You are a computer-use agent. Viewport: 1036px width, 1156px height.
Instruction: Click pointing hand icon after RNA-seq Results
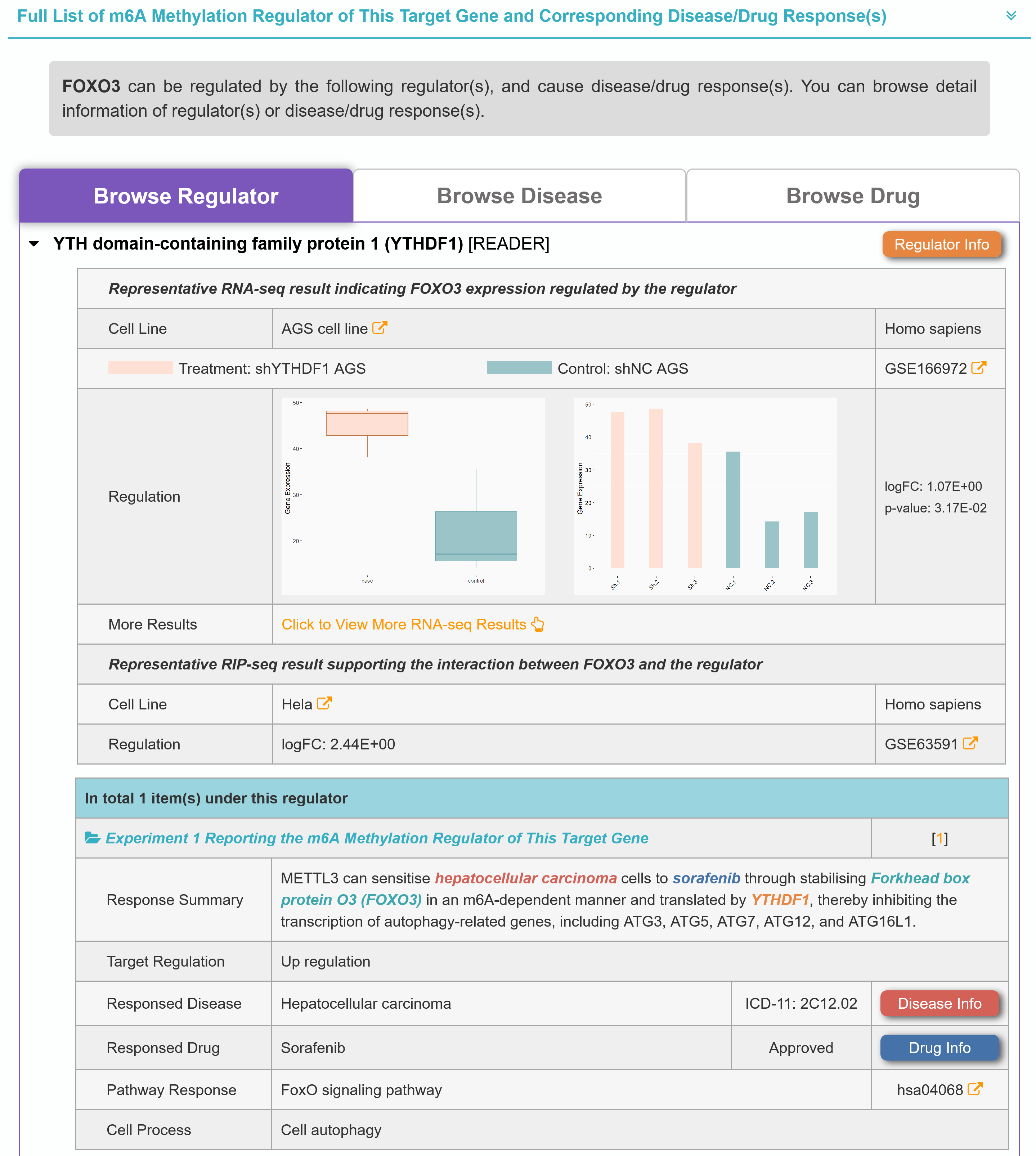[538, 624]
